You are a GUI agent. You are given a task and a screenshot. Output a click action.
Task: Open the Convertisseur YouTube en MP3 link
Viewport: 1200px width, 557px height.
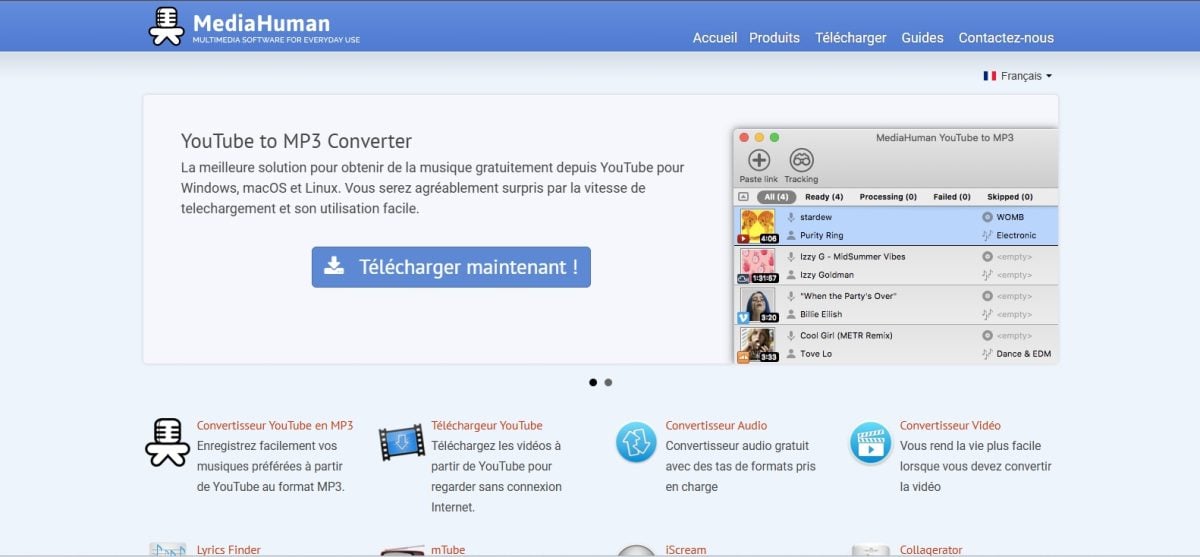click(275, 425)
